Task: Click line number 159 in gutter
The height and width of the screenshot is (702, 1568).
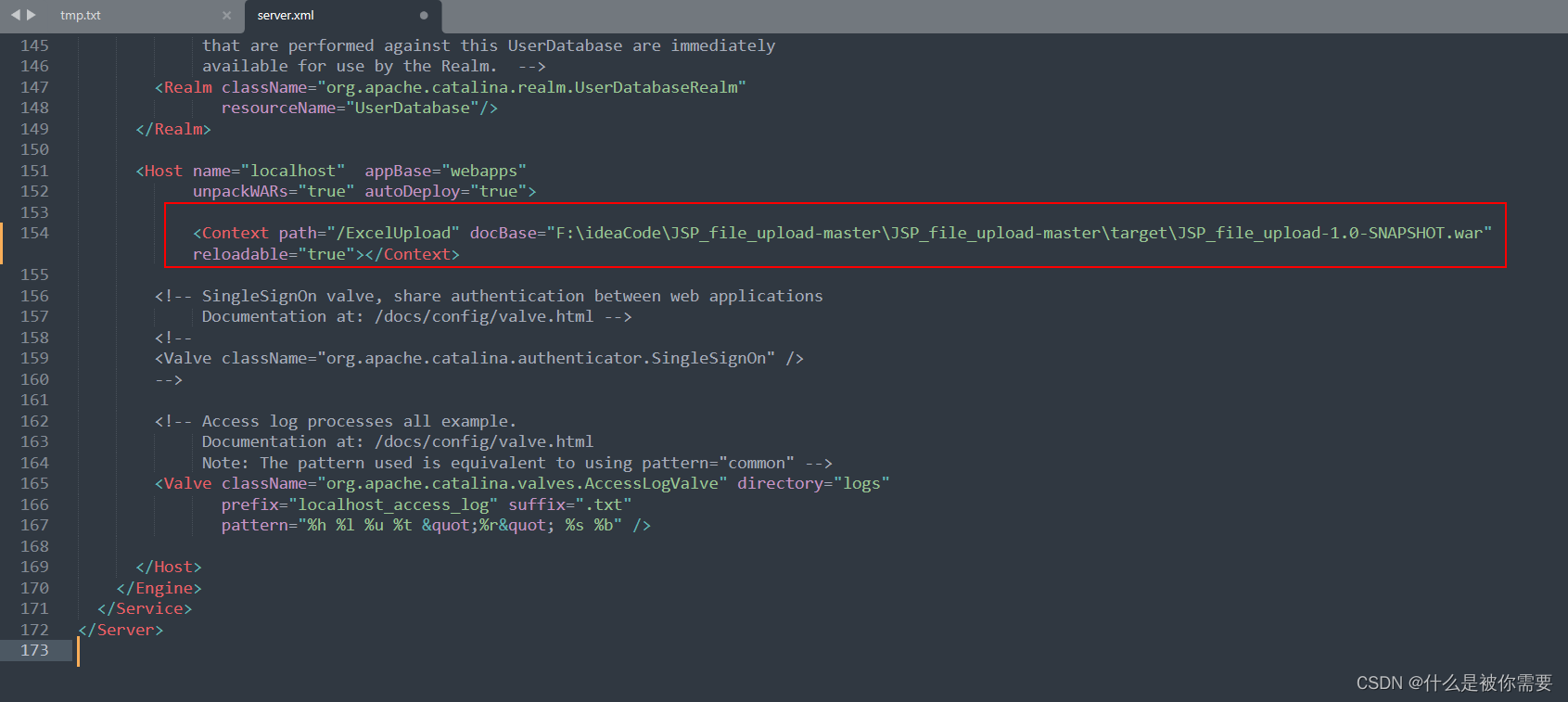Action: click(34, 358)
